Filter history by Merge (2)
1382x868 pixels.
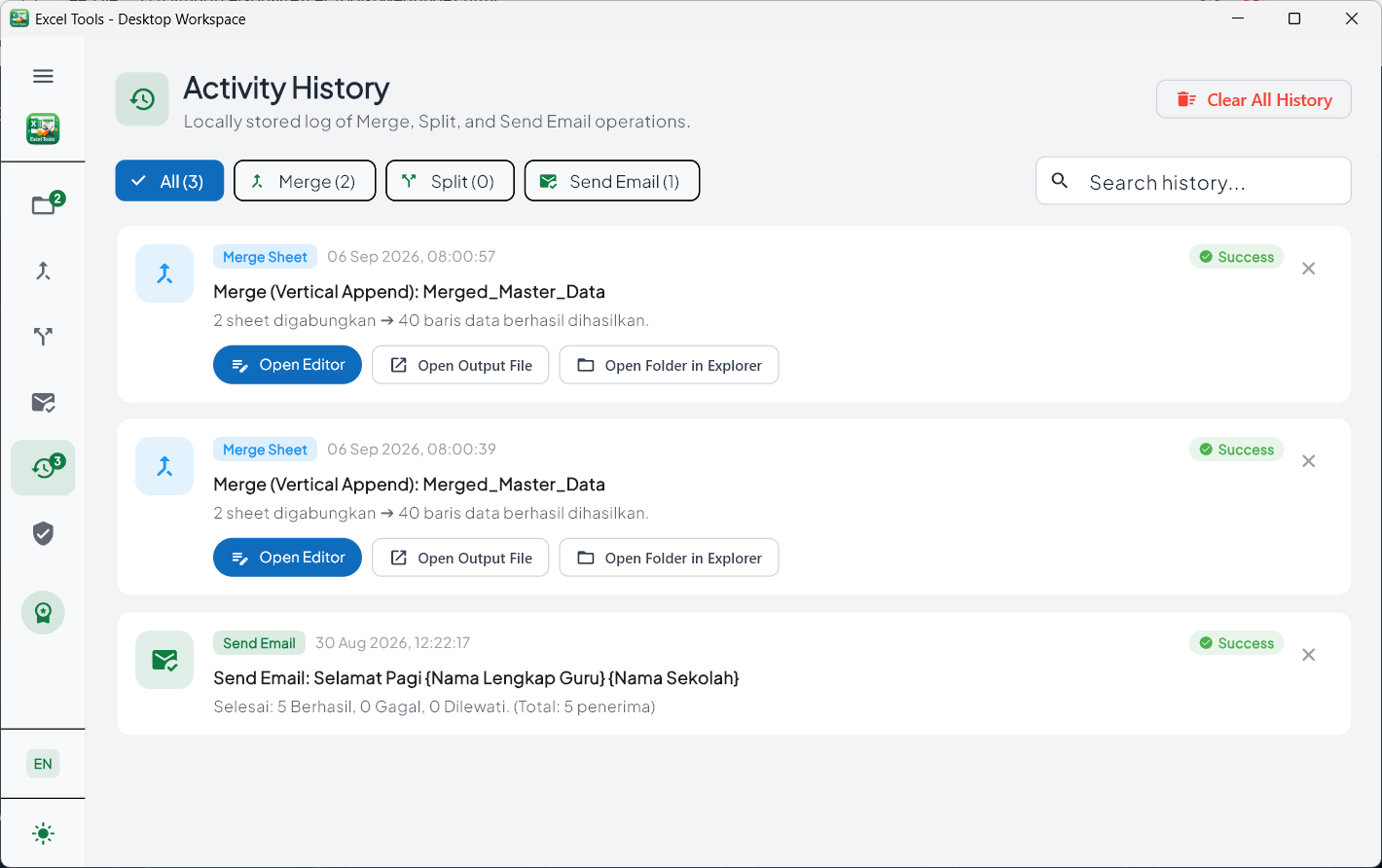305,181
